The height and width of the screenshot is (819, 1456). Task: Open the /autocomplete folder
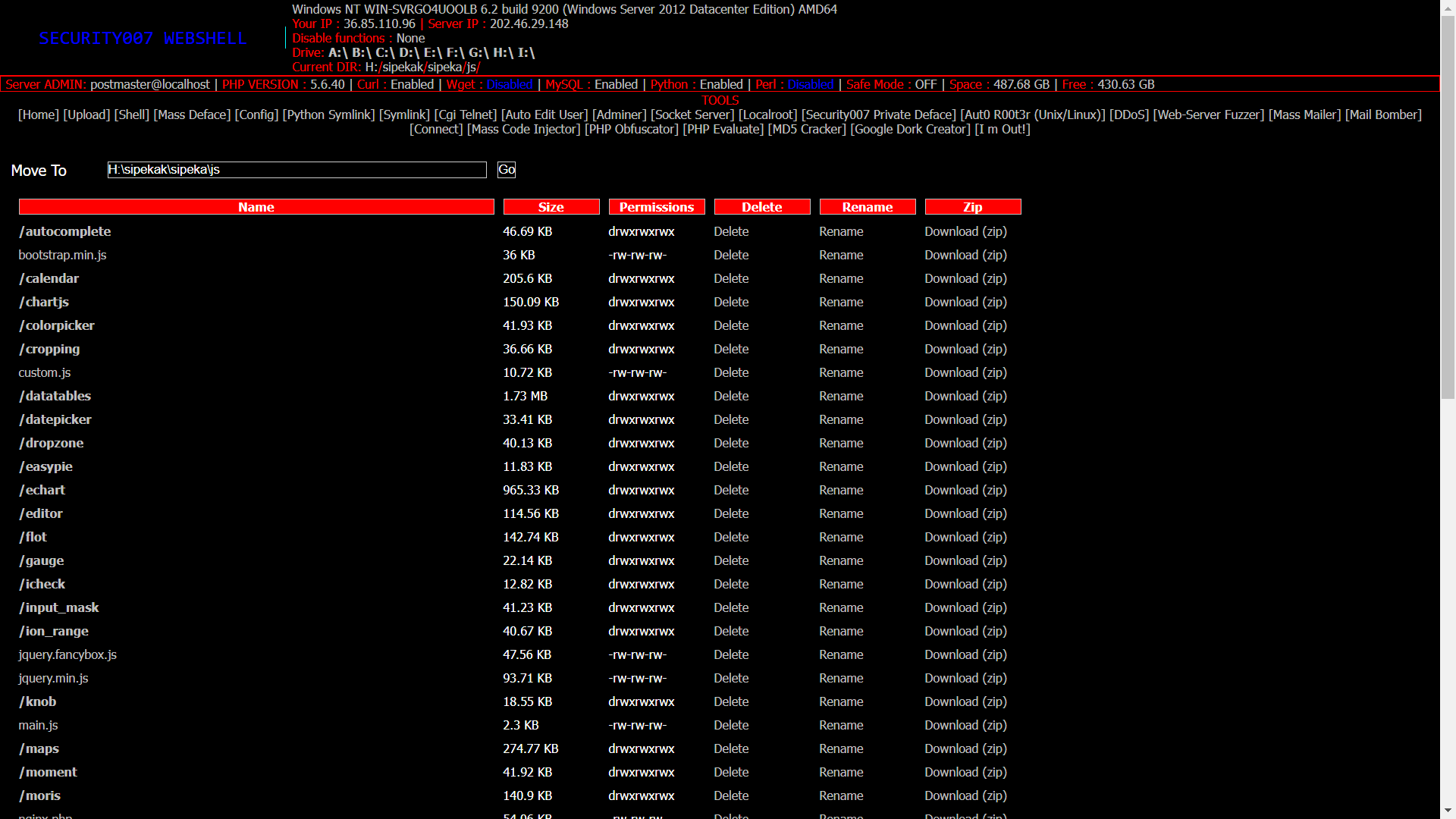(64, 231)
